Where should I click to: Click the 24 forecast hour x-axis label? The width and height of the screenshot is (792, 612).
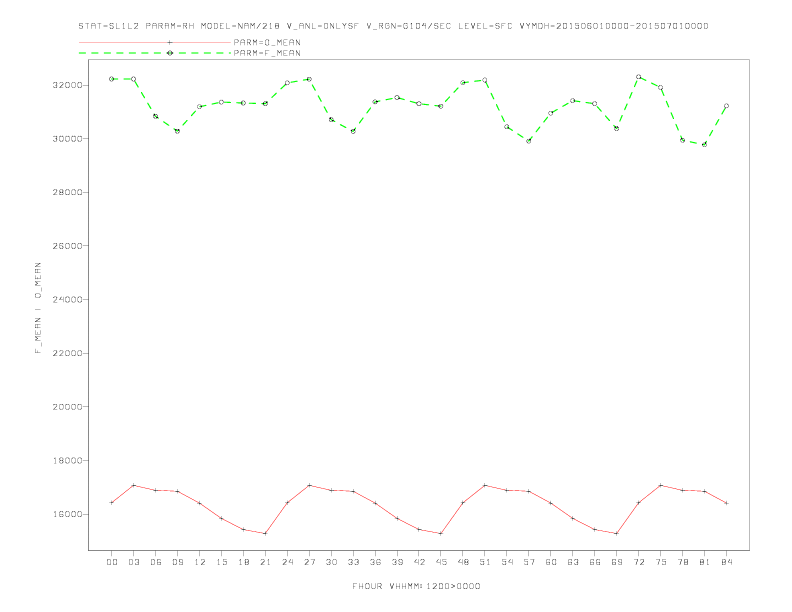point(287,562)
